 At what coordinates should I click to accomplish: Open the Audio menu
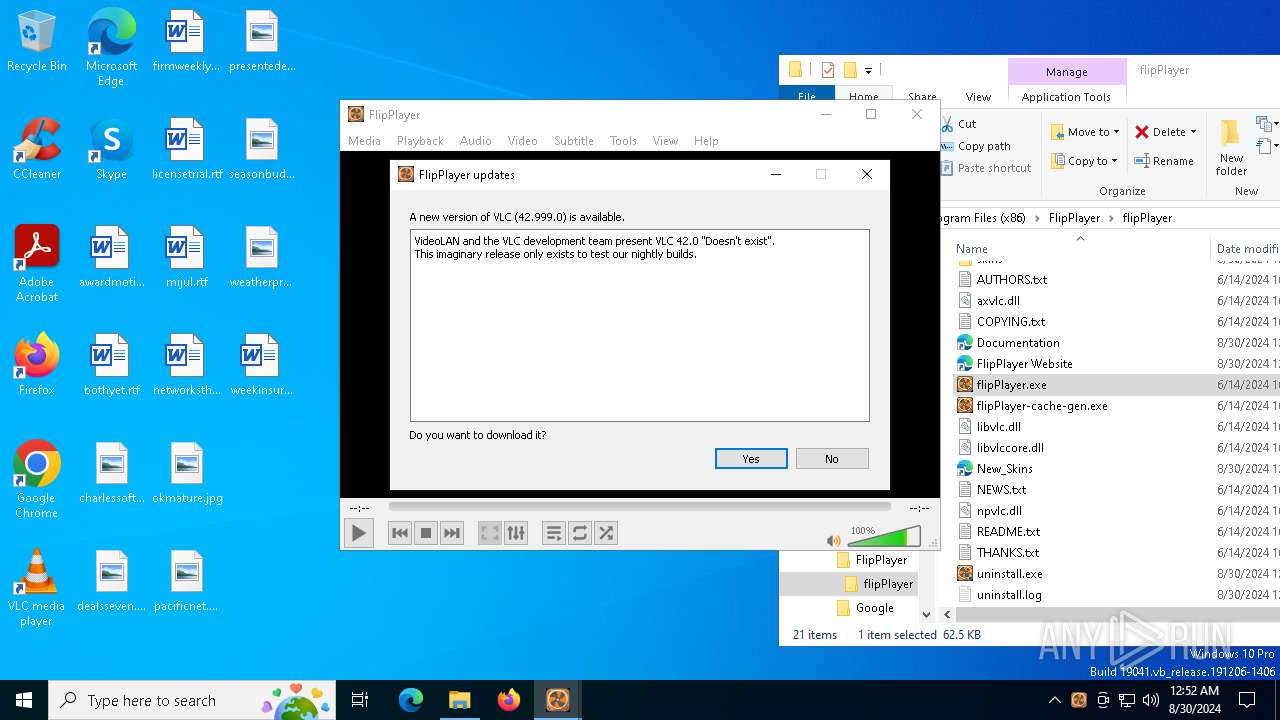point(475,141)
